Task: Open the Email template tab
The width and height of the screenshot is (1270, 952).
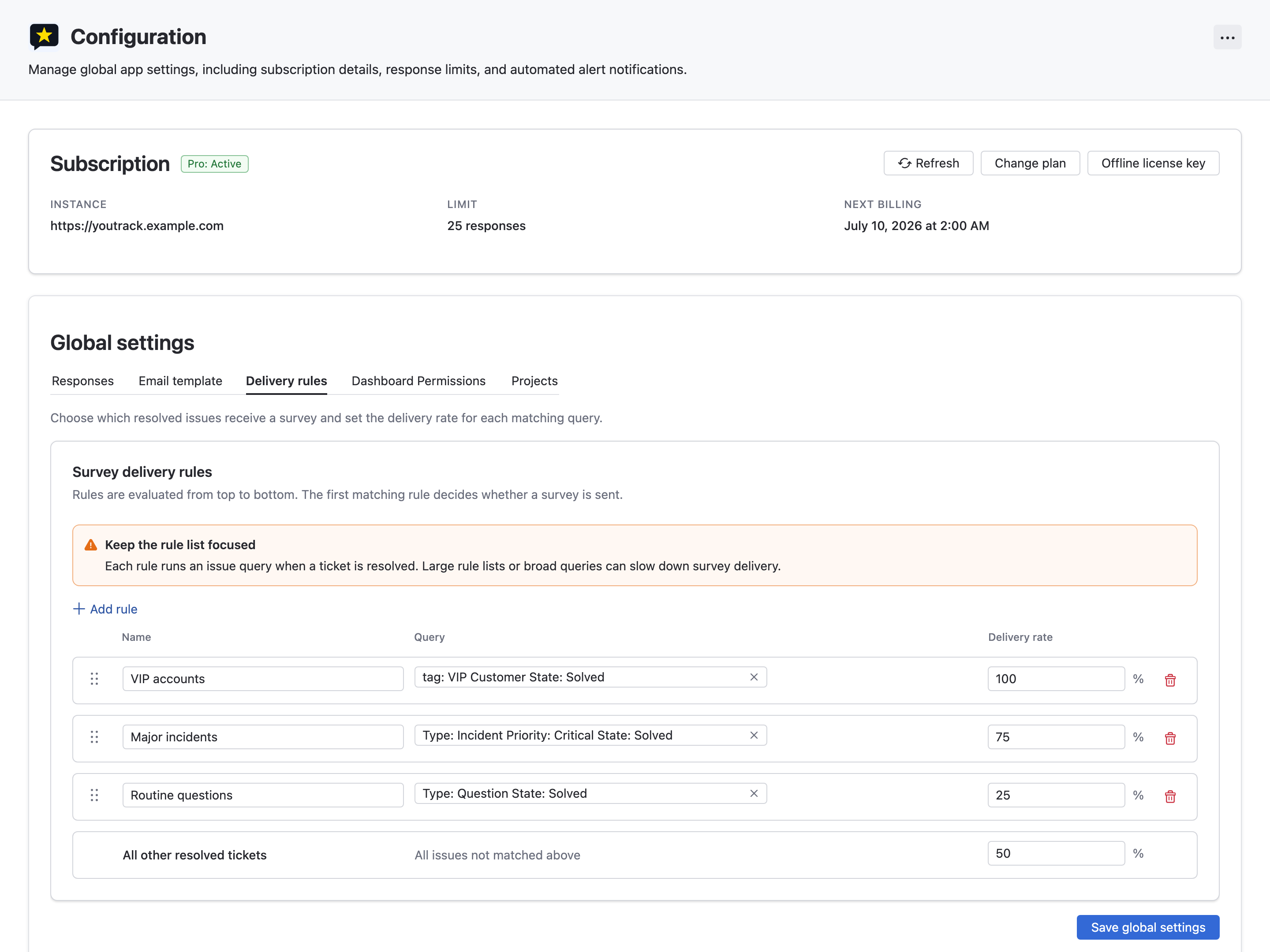Action: tap(180, 381)
